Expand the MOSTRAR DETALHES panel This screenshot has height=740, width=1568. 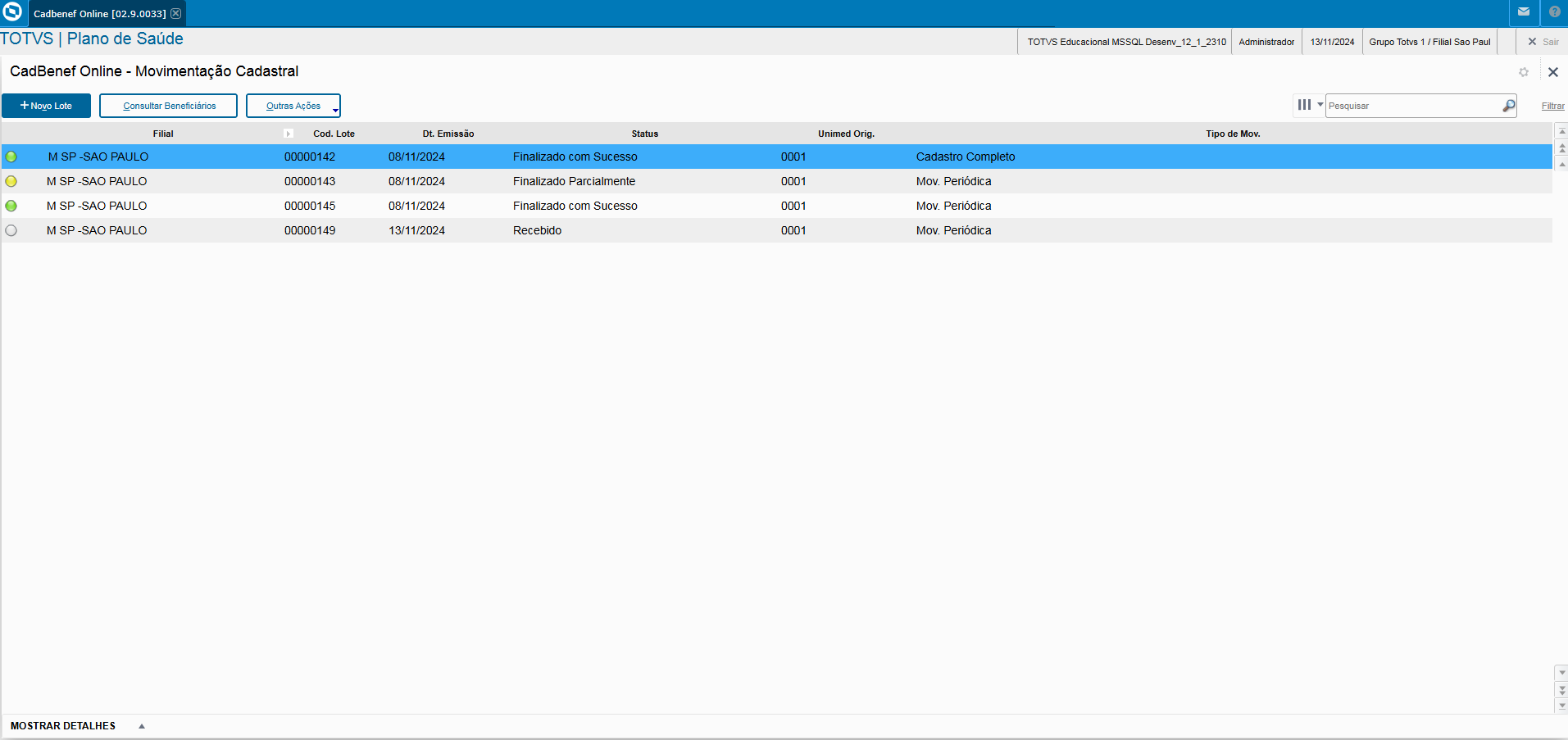(x=78, y=726)
